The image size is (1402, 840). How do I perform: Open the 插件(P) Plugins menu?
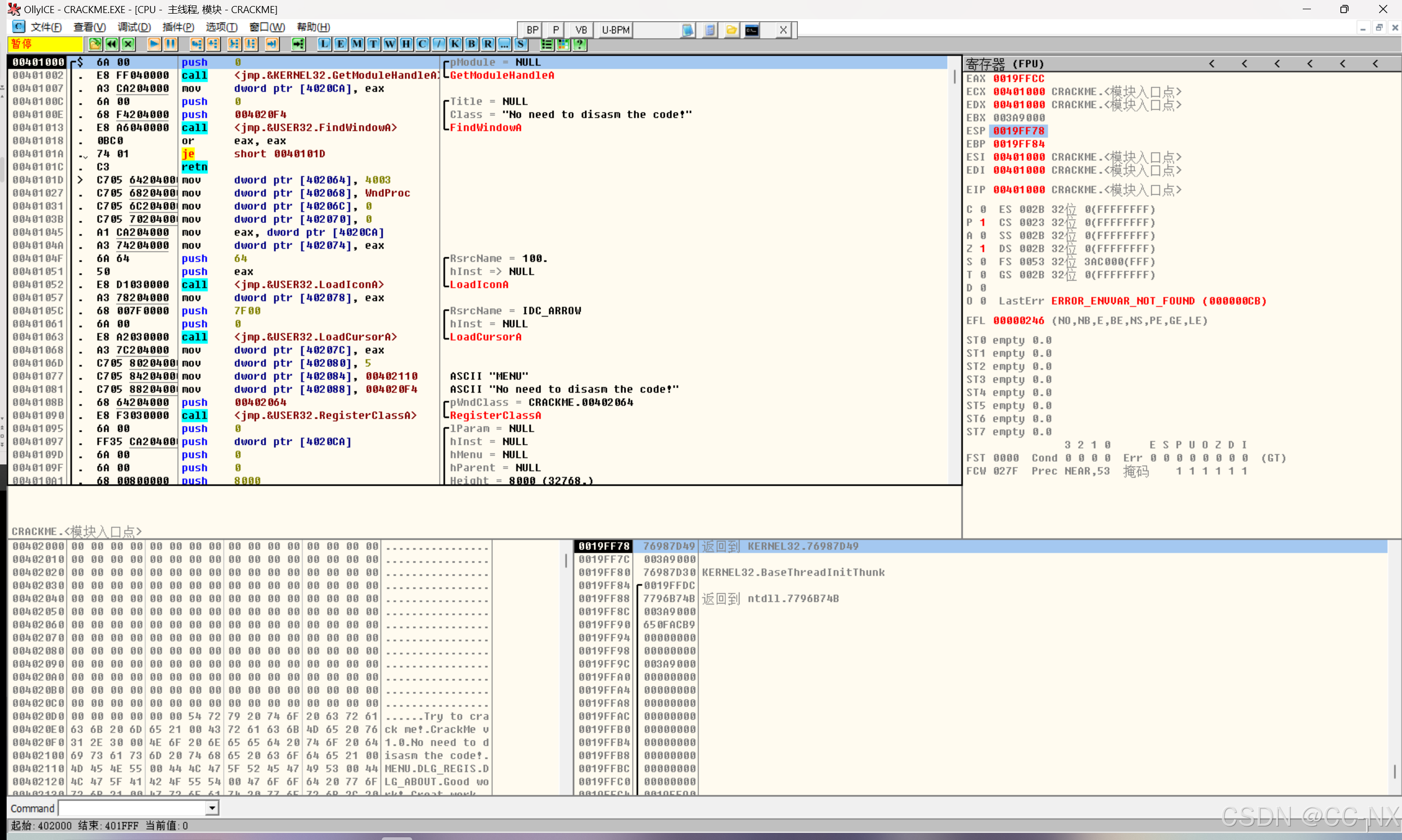(x=178, y=27)
